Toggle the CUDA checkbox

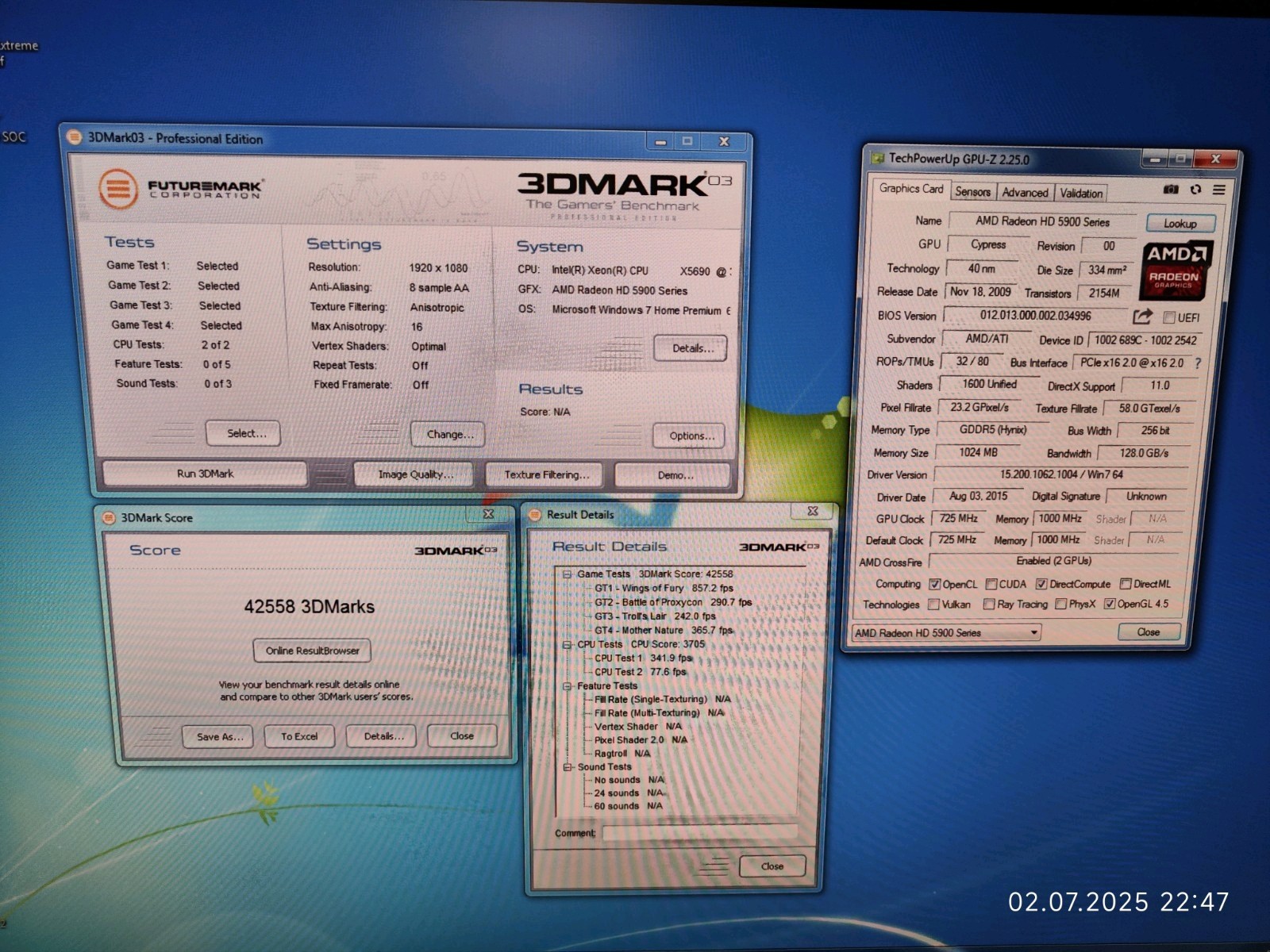point(991,584)
